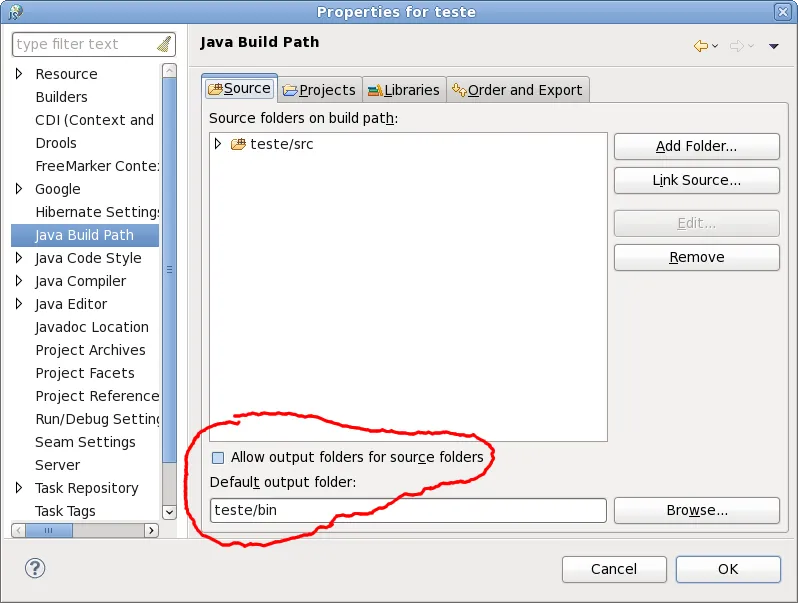Select Project Archives category
798x603 pixels.
(91, 350)
